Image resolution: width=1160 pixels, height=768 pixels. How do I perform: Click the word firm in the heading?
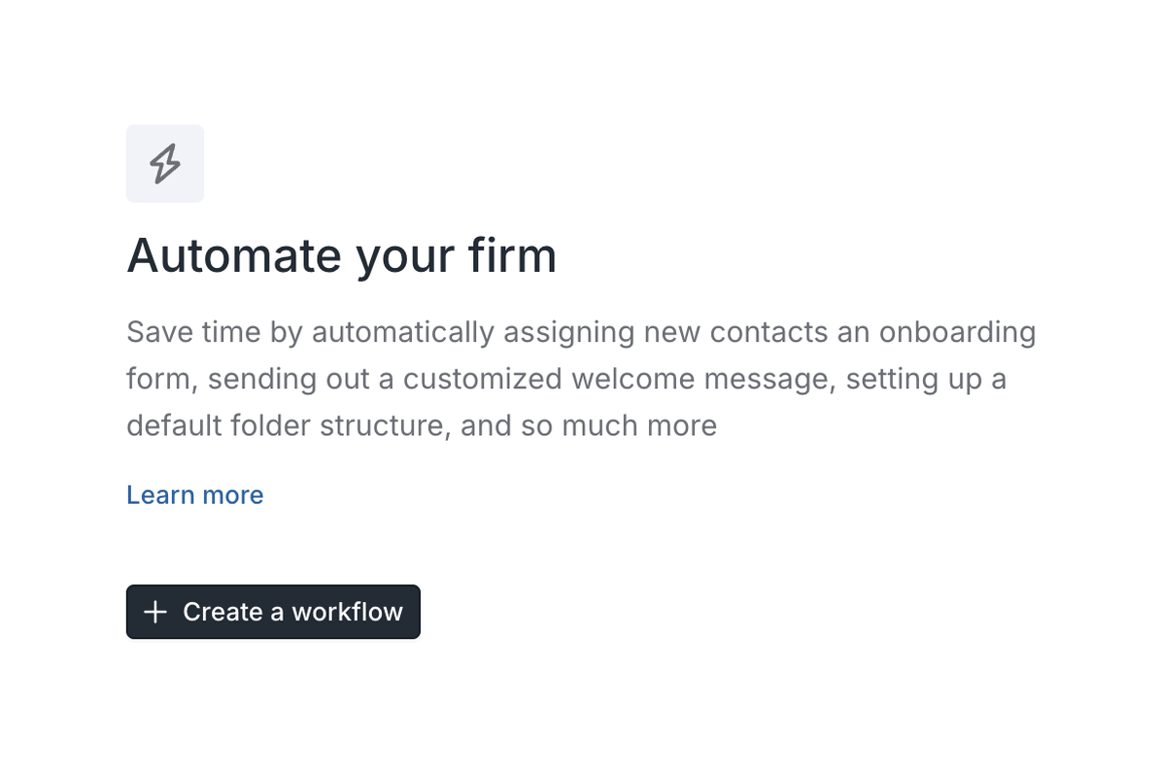[512, 255]
